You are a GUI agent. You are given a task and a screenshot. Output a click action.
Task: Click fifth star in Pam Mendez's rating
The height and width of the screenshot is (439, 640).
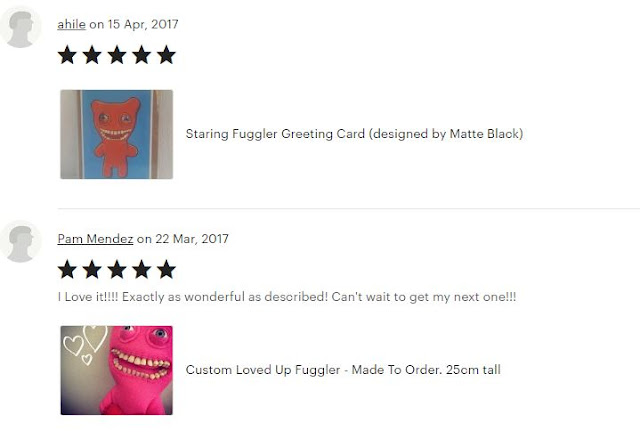tap(167, 270)
